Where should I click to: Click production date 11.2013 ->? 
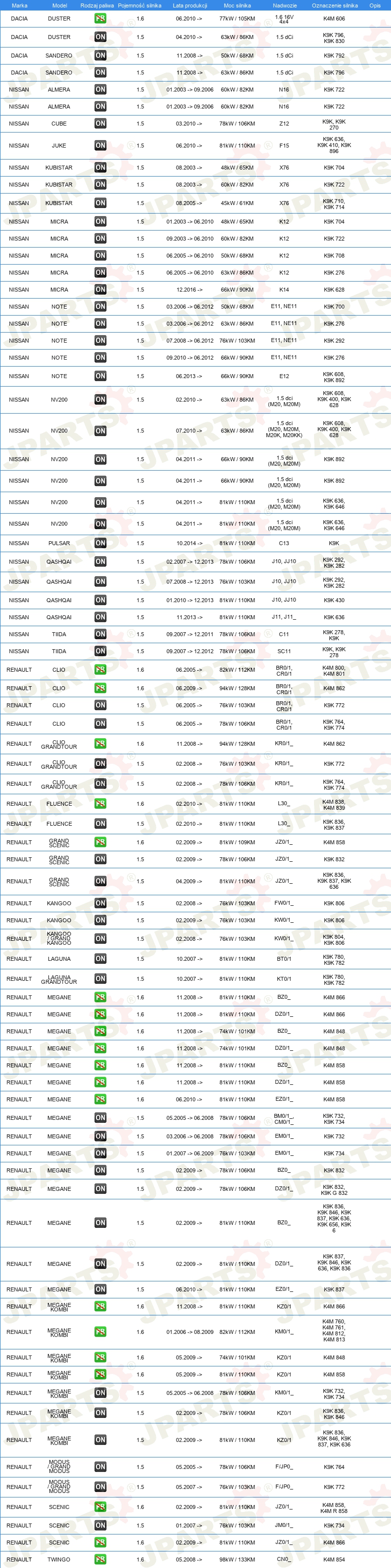pyautogui.click(x=189, y=617)
